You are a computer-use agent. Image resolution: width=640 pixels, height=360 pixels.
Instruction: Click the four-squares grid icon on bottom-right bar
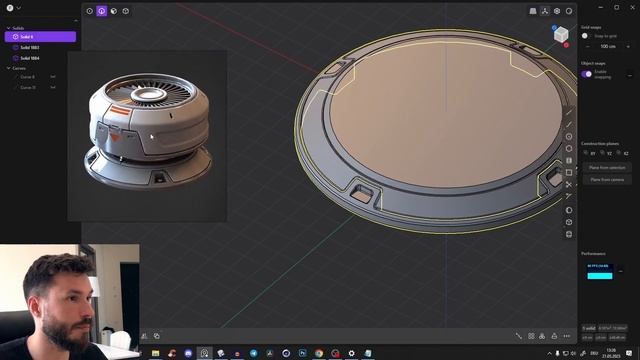531,336
